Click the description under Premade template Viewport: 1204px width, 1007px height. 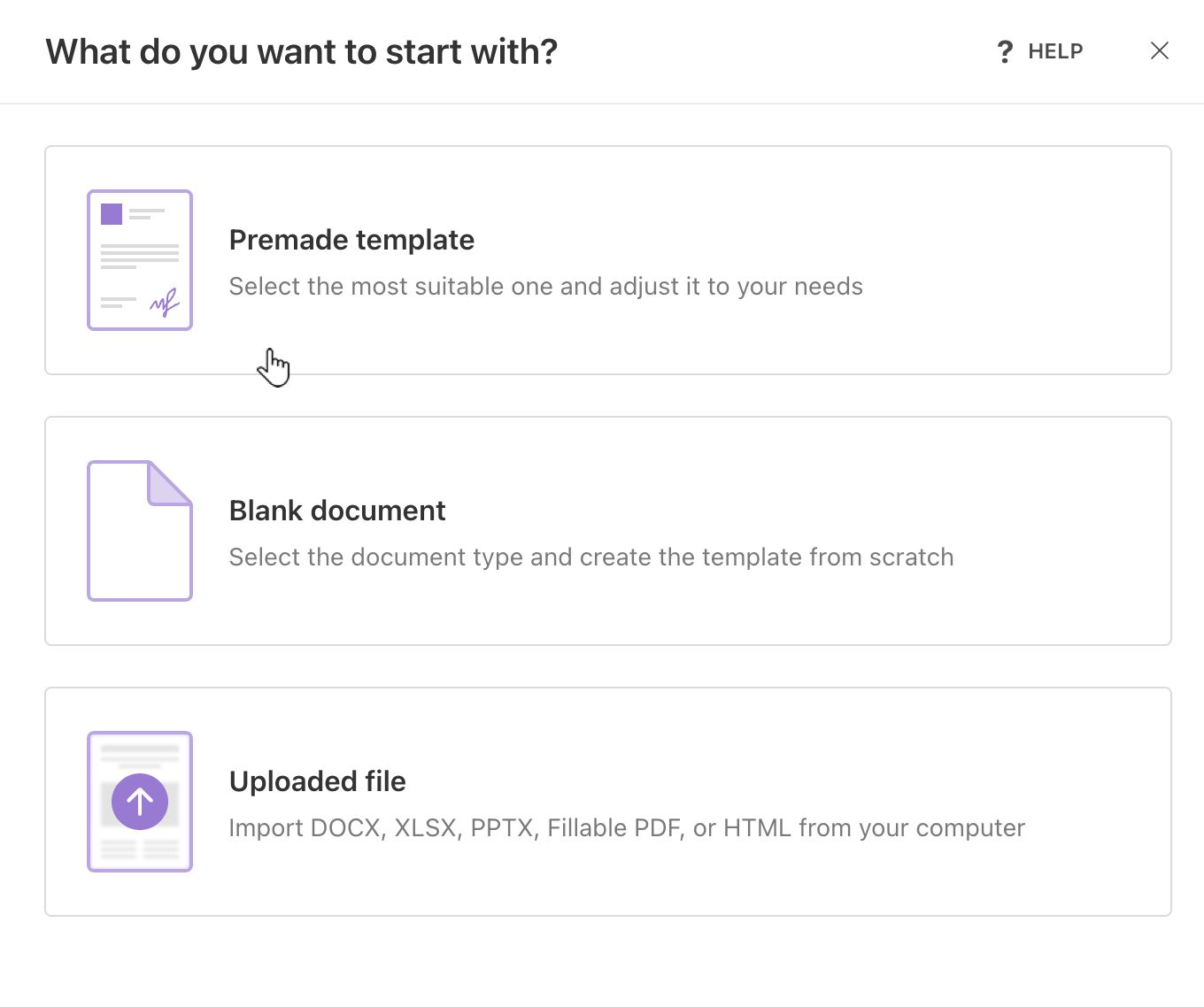pos(545,286)
